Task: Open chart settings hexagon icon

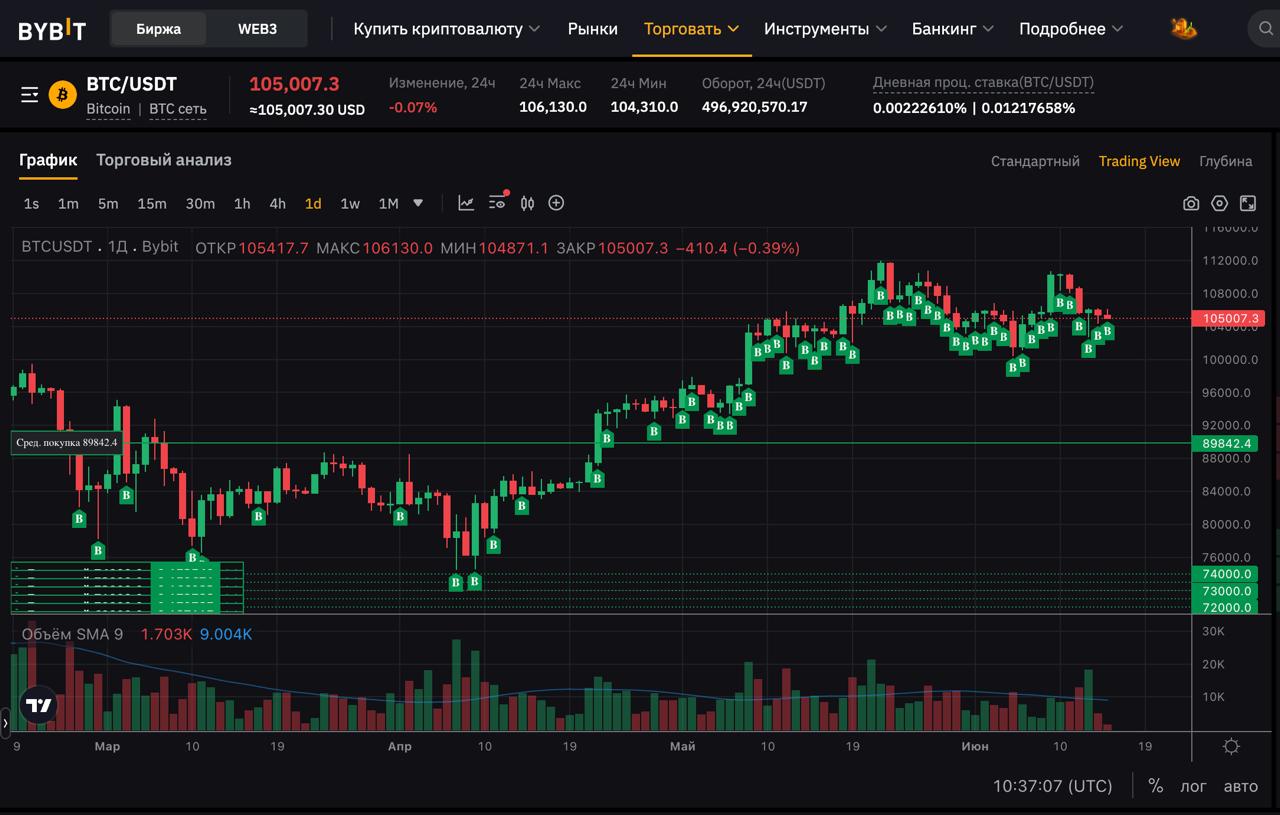Action: (1219, 203)
